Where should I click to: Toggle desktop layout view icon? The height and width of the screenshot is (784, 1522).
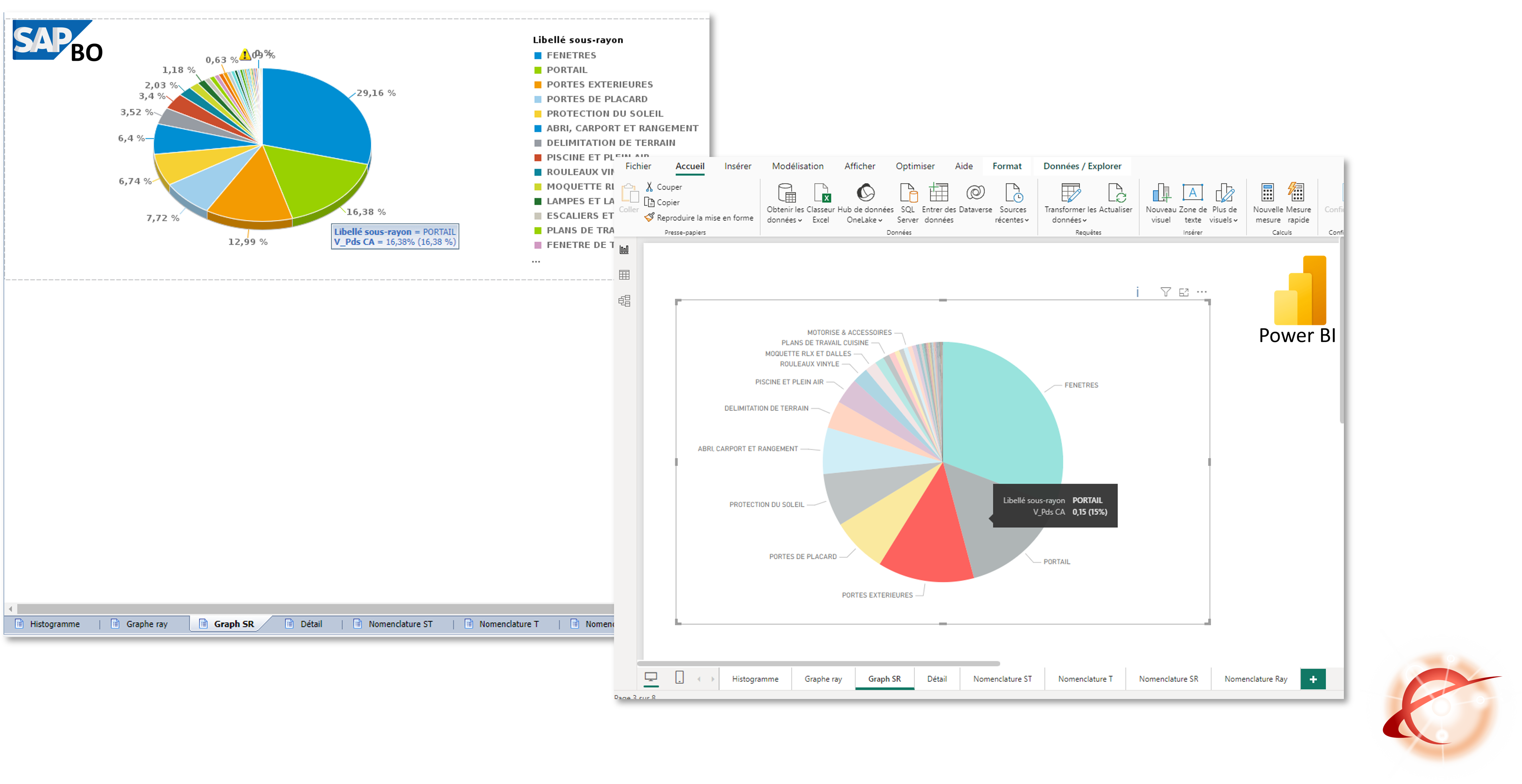pos(651,677)
